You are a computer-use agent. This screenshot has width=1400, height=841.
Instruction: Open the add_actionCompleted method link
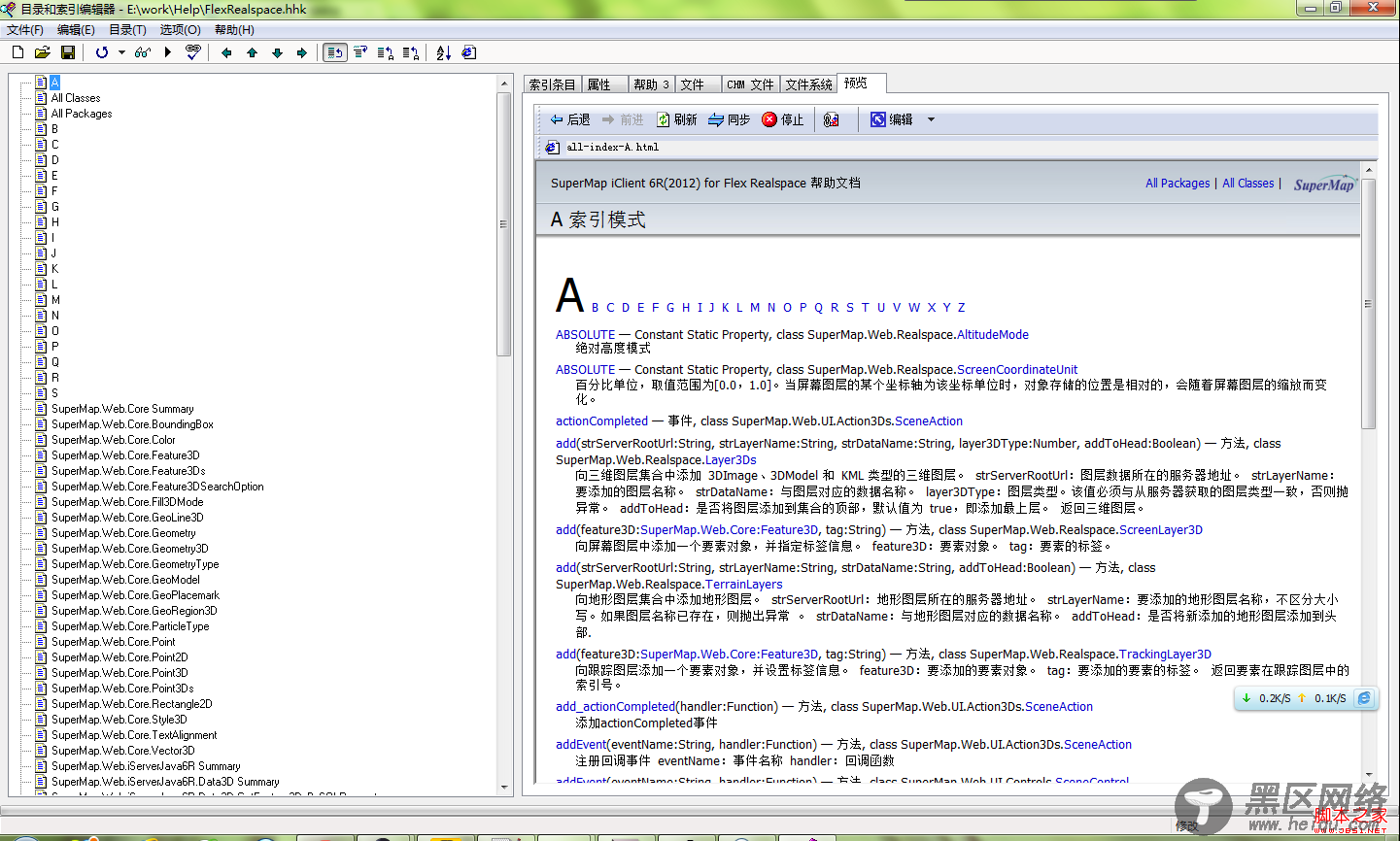tap(615, 706)
